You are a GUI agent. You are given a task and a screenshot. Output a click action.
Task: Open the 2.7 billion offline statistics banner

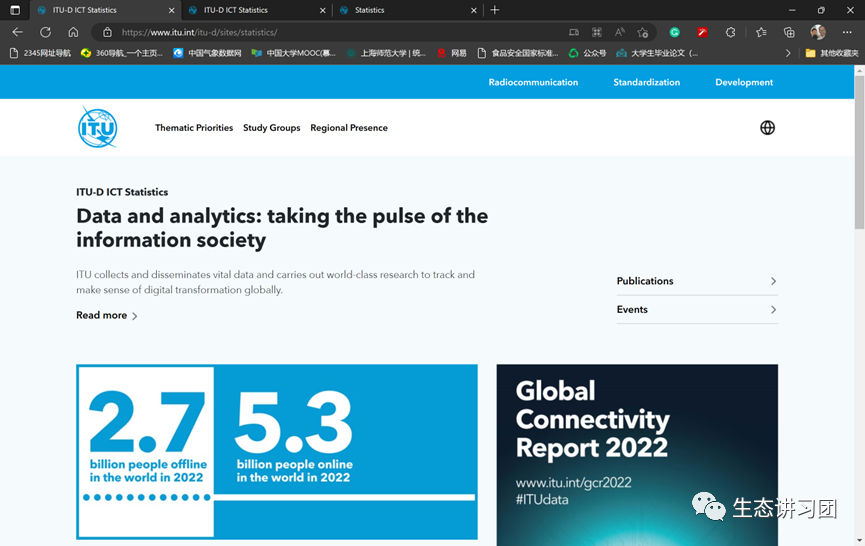click(x=277, y=452)
